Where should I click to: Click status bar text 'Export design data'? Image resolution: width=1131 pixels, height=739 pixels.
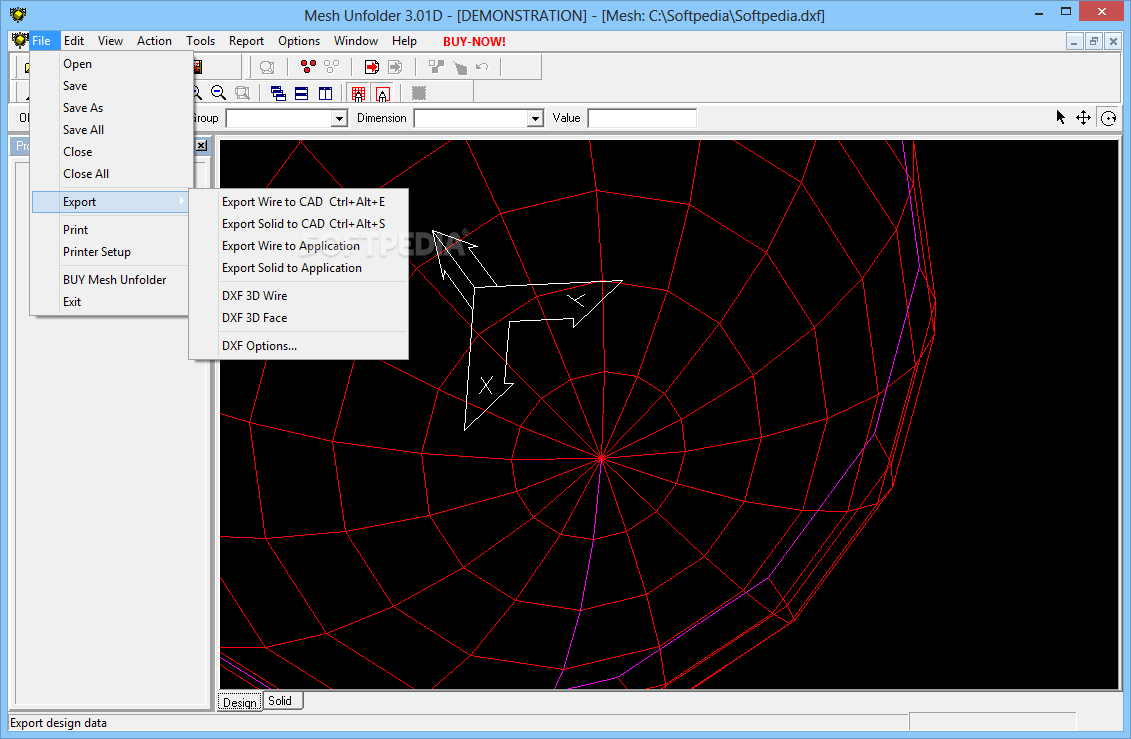(58, 722)
